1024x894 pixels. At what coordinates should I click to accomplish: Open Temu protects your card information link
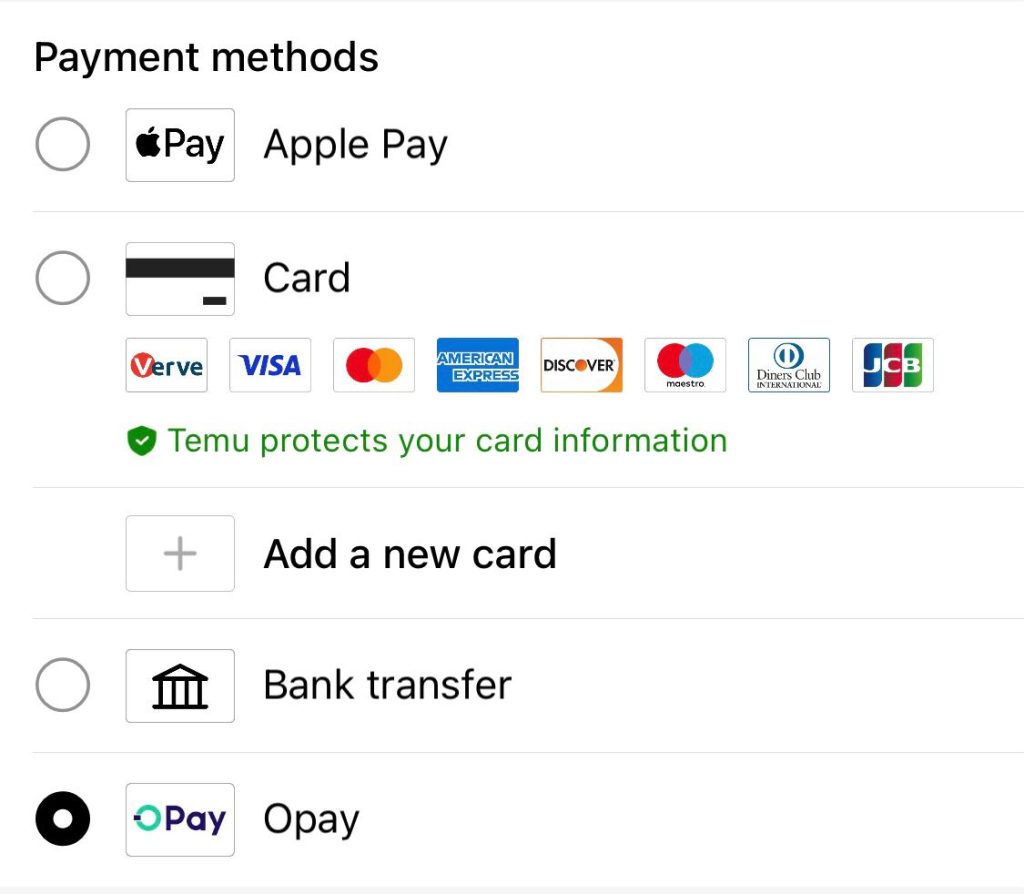point(447,441)
